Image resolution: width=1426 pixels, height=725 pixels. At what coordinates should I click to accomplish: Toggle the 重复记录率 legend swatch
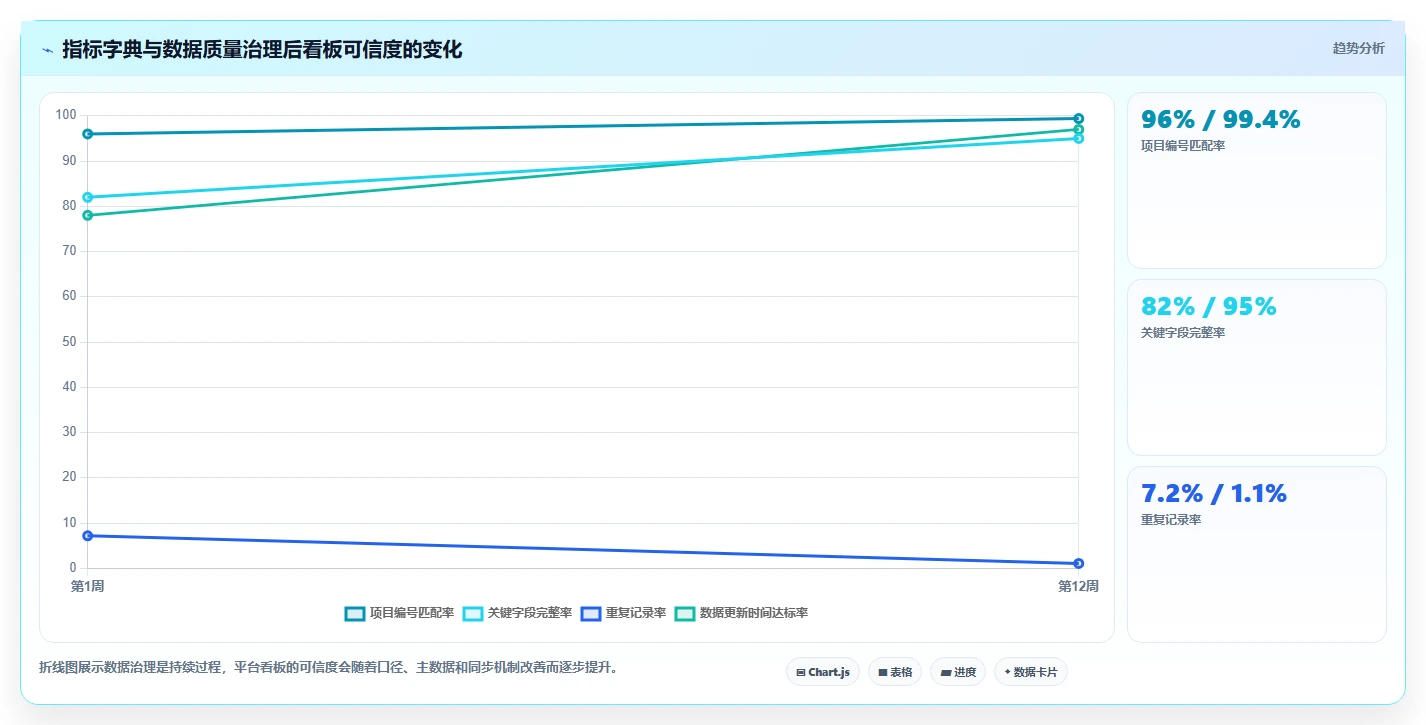click(590, 613)
